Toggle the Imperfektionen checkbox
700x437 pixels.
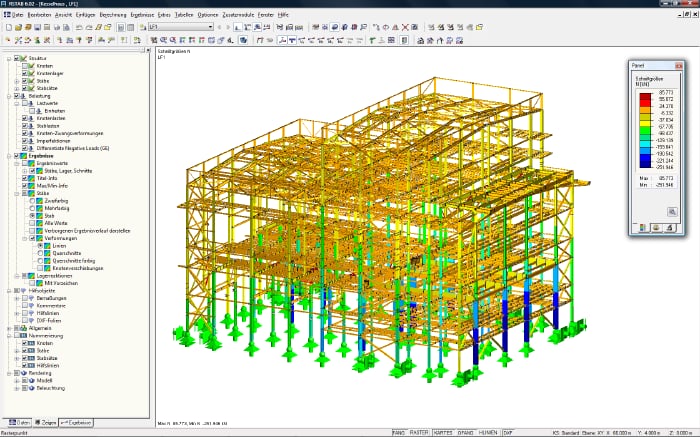pos(25,140)
